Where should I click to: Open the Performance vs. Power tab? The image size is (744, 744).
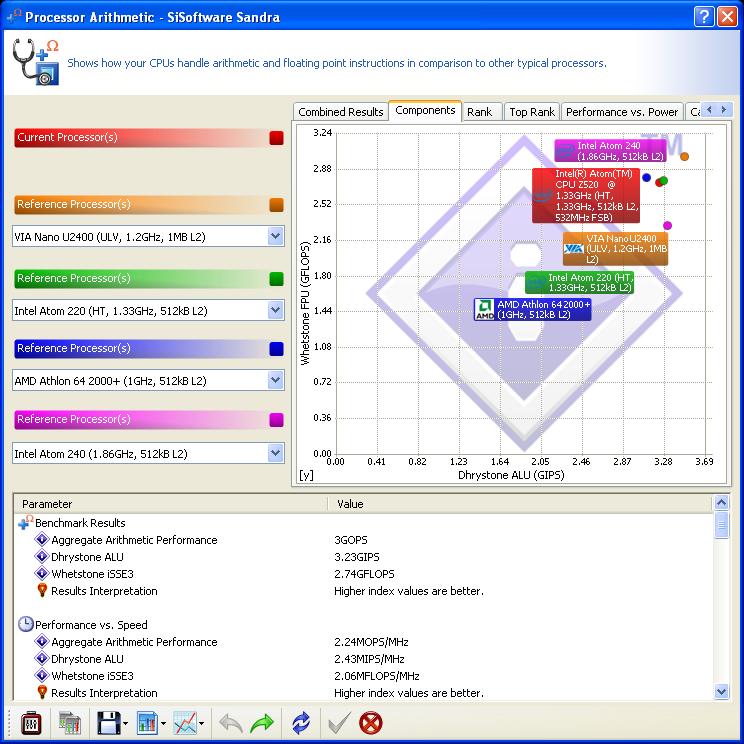pos(622,112)
